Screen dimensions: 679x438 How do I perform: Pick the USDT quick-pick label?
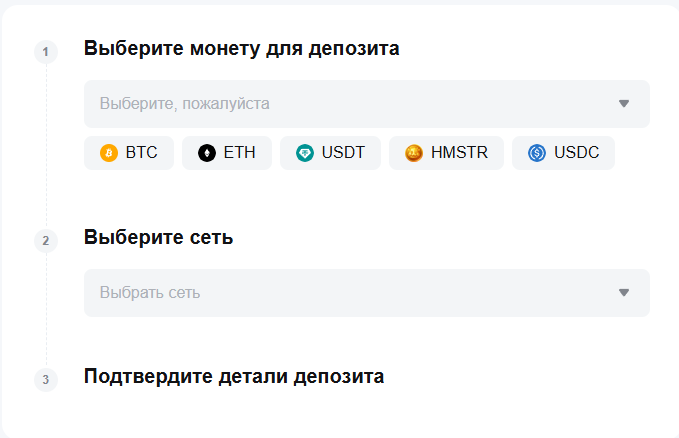343,153
